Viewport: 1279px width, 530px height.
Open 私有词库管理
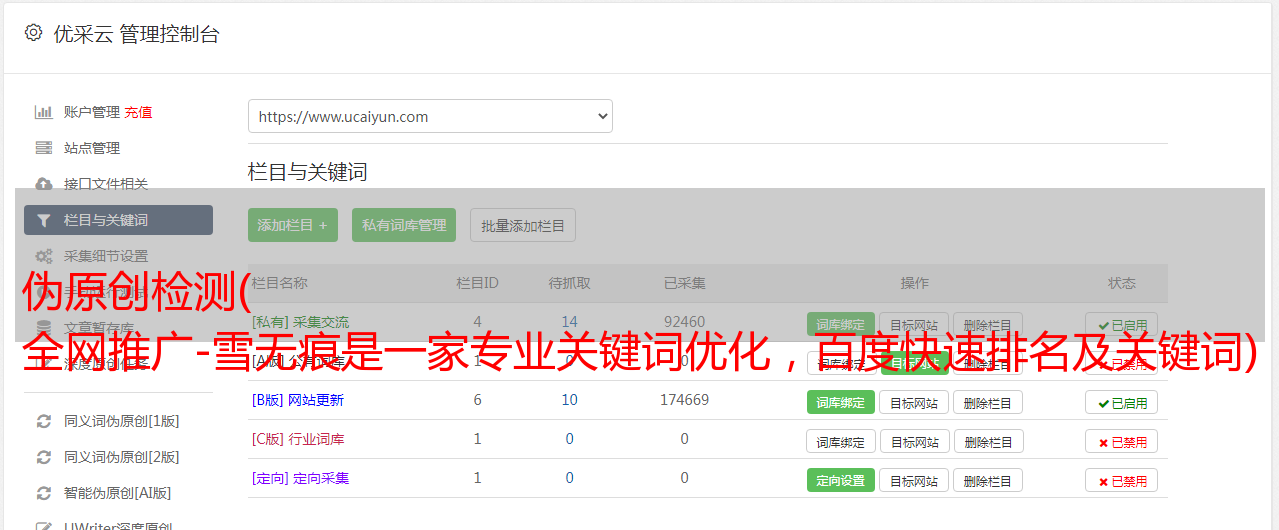(x=404, y=225)
